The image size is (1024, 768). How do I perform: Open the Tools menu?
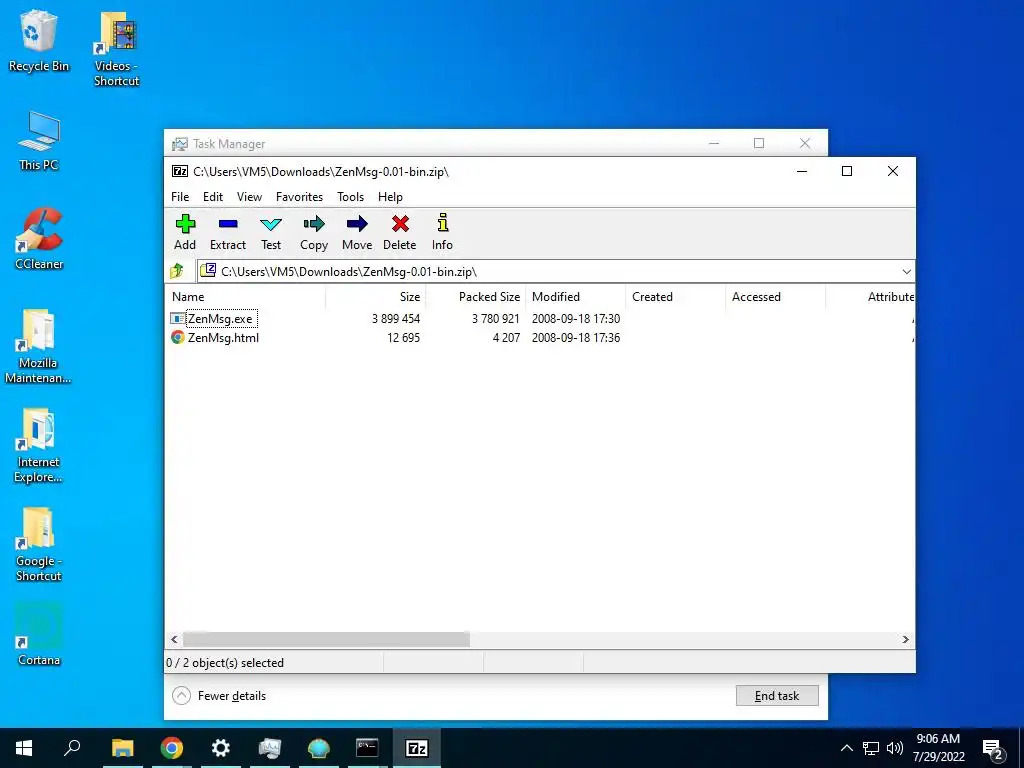(x=351, y=197)
